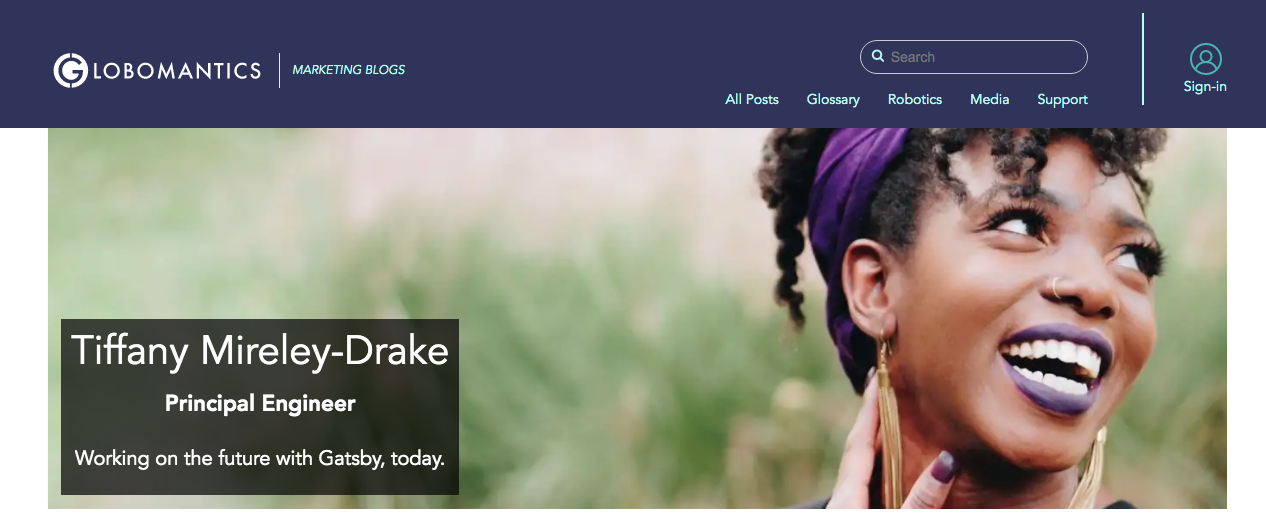Click the Tiffany Mireley-Drake heading
Image resolution: width=1266 pixels, height=514 pixels.
click(260, 350)
